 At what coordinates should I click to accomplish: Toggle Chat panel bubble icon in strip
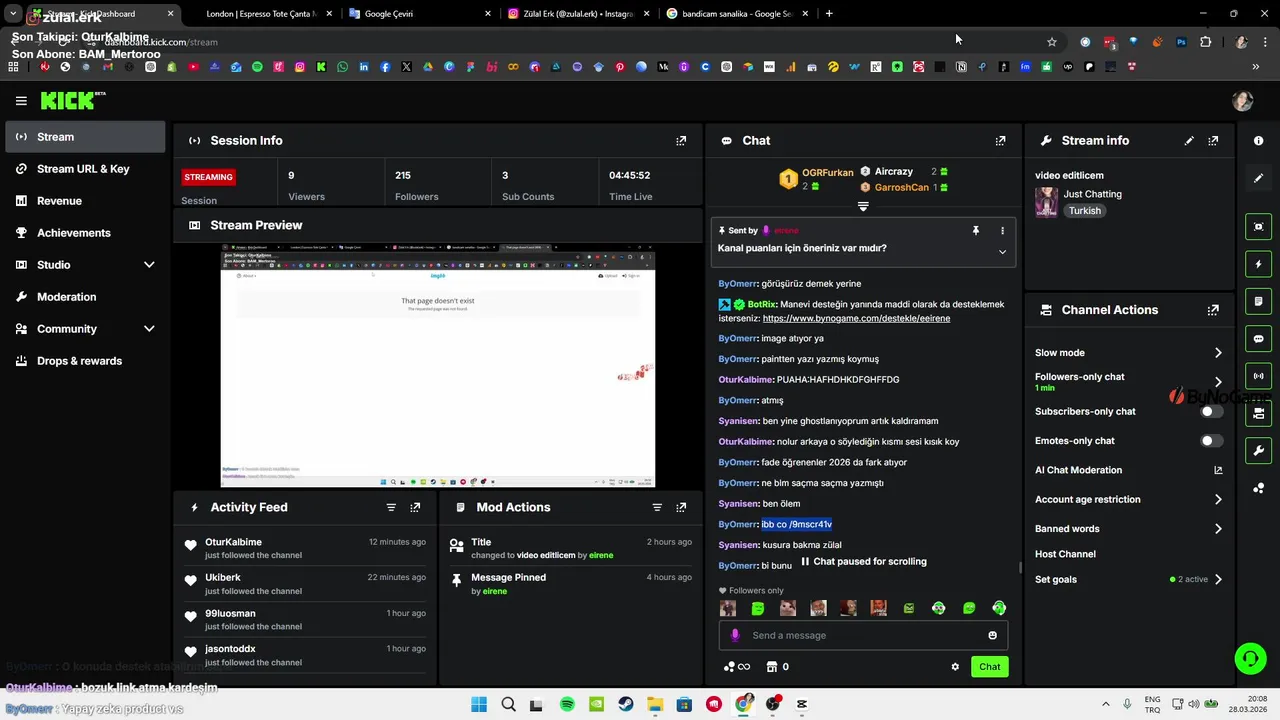pos(1258,339)
